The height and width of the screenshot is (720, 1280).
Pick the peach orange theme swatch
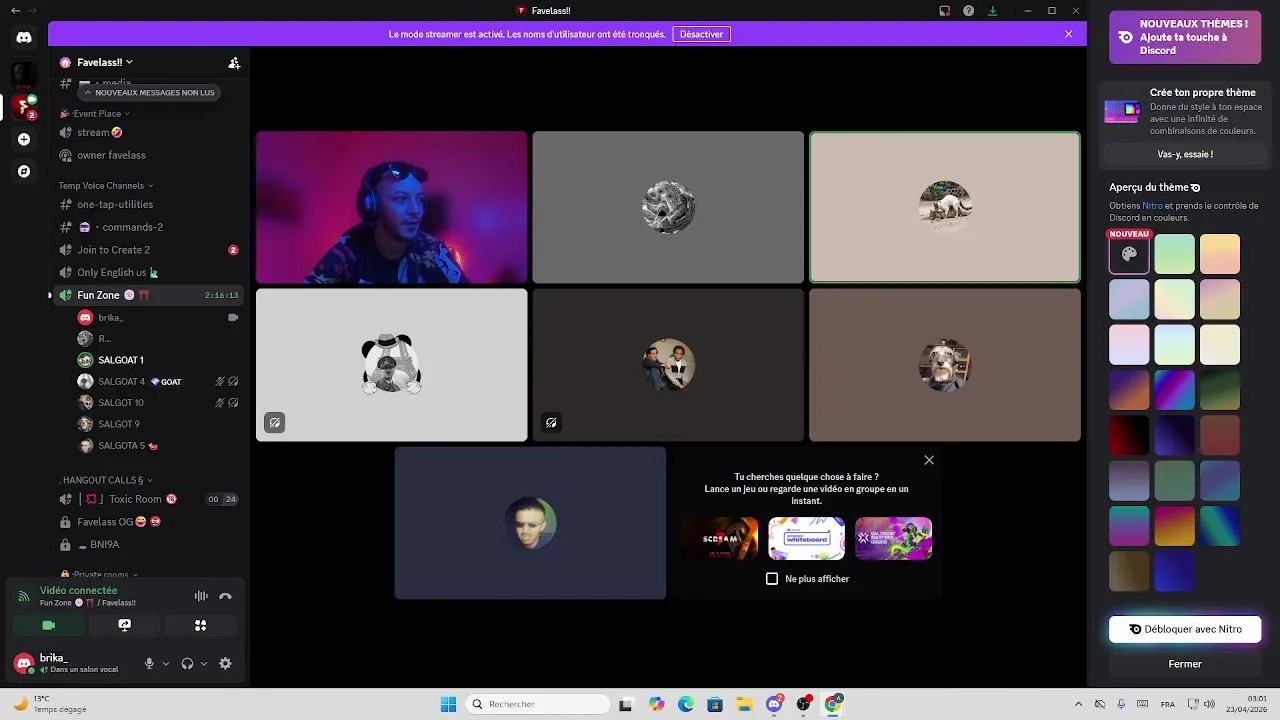[1220, 254]
